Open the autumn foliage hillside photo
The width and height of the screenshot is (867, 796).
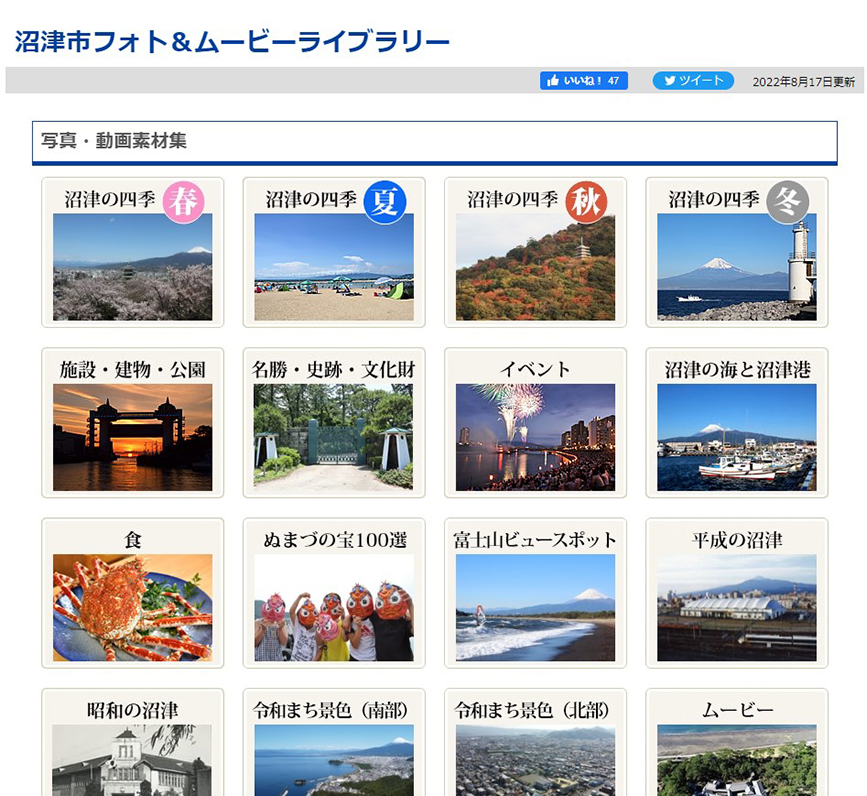point(535,267)
